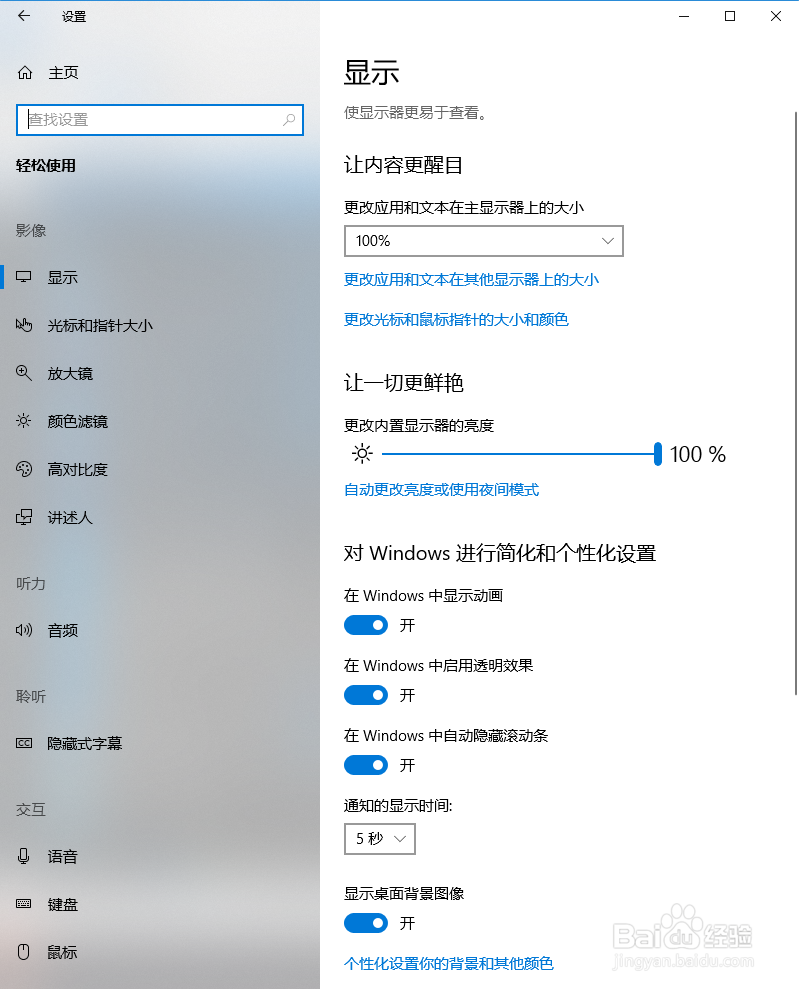The height and width of the screenshot is (989, 799).
Task: Click link 个性化设置你的背景和其他颜色
Action: pos(448,963)
